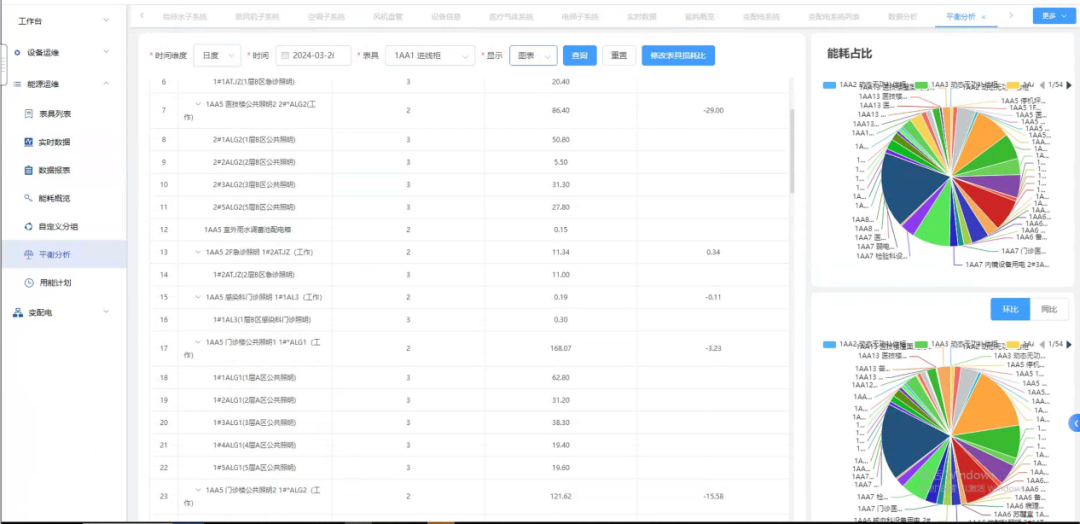The width and height of the screenshot is (1080, 524).
Task: Toggle 1AA3 green legend swatch in 能耗占比 chart
Action: (x=921, y=85)
